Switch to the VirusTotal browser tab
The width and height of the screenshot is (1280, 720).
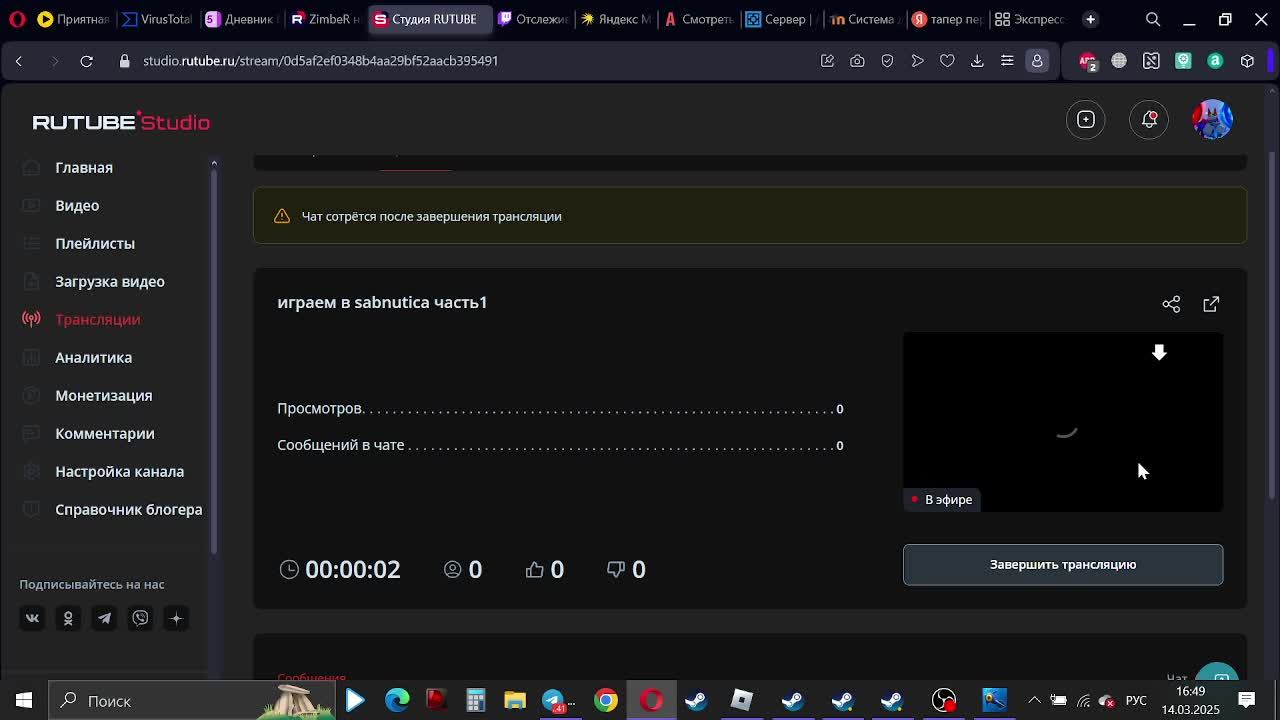(157, 19)
